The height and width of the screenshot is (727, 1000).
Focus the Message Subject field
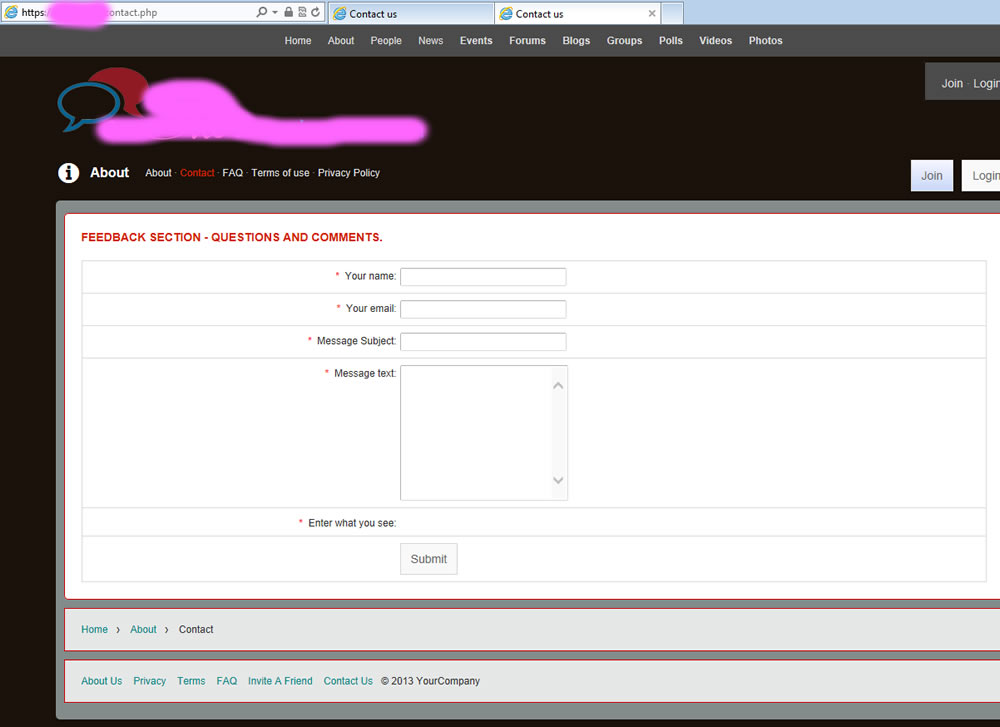coord(483,342)
